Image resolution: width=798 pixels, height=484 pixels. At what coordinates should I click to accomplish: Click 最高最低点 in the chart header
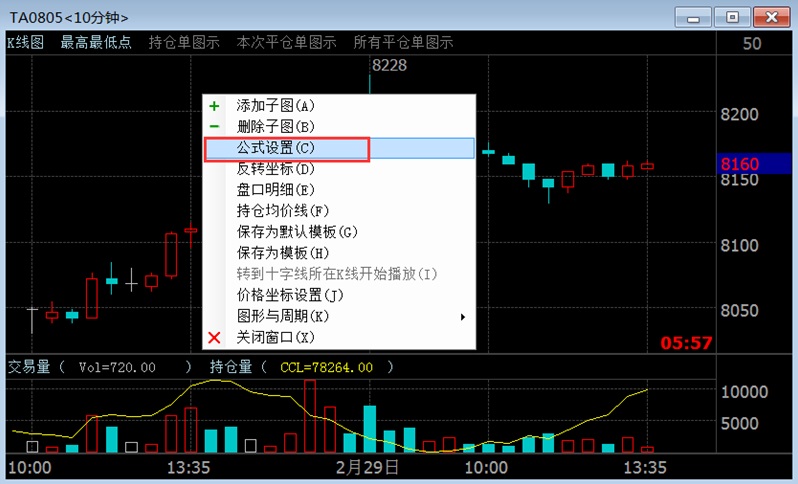tap(96, 42)
